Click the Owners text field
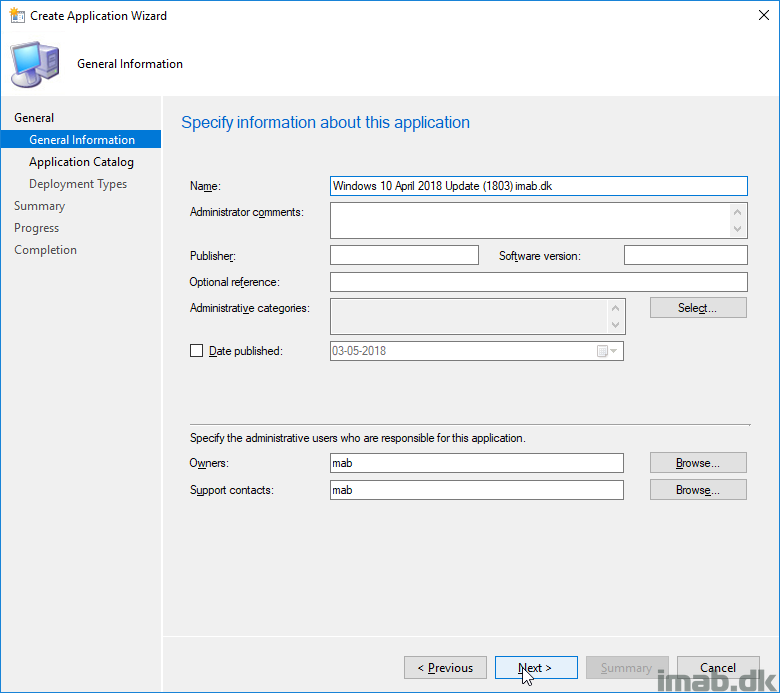The image size is (780, 693). 477,463
